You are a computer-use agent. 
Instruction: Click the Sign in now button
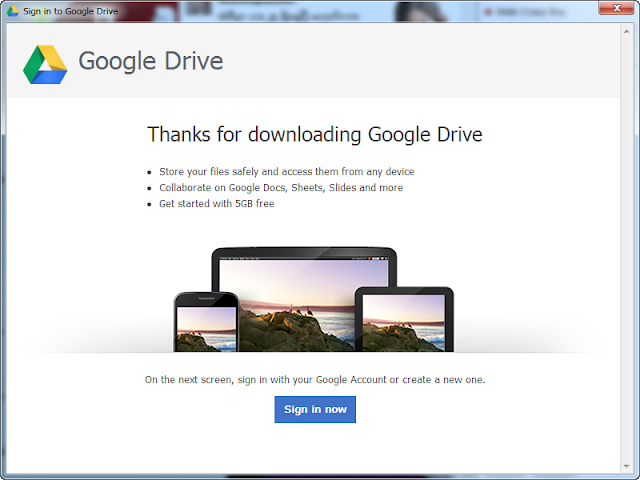click(x=315, y=409)
